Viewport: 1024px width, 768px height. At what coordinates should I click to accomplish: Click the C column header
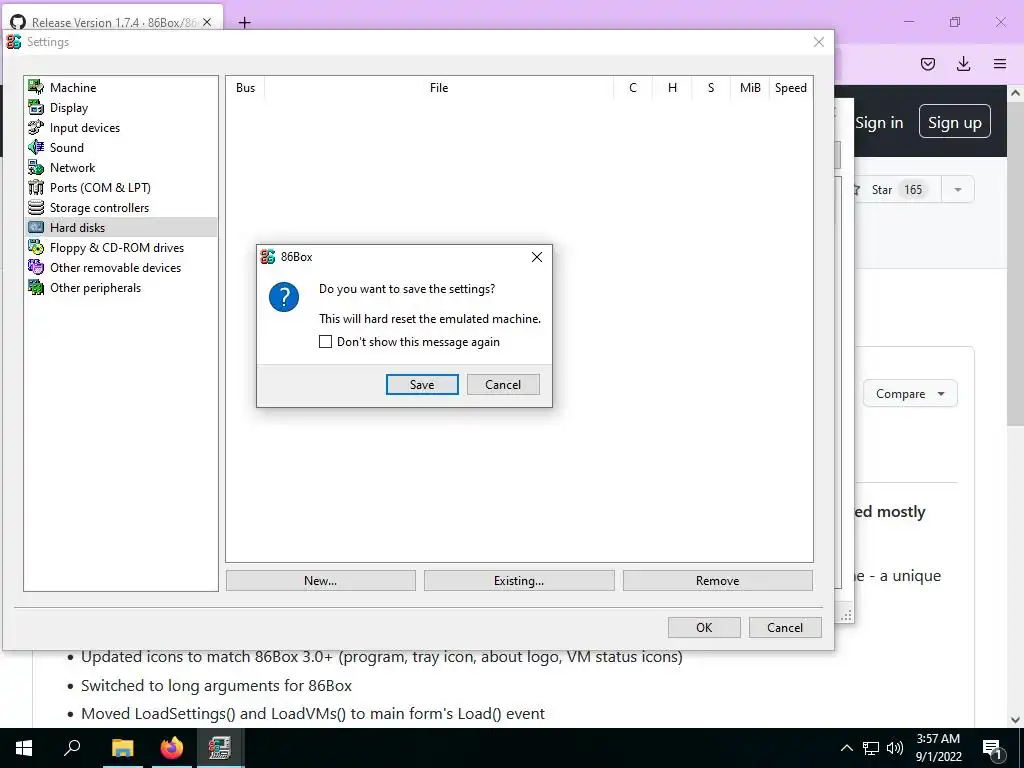point(633,88)
